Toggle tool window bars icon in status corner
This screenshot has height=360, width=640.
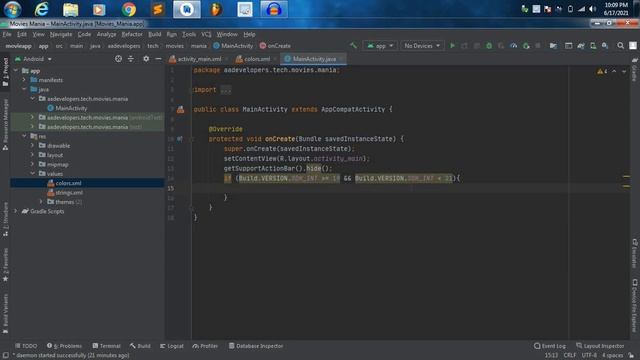[x=6, y=356]
